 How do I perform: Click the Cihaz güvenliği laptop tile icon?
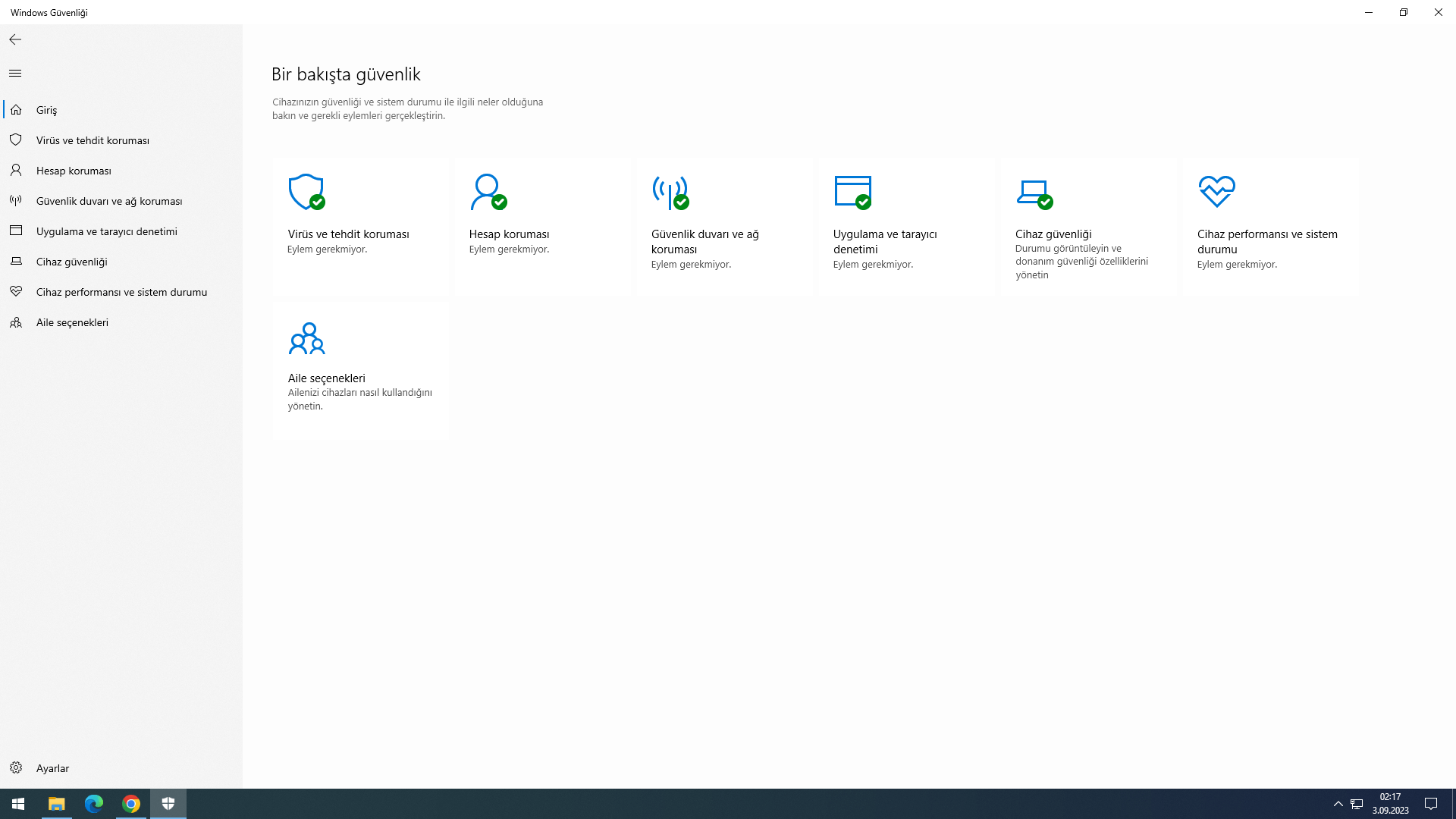(1034, 192)
